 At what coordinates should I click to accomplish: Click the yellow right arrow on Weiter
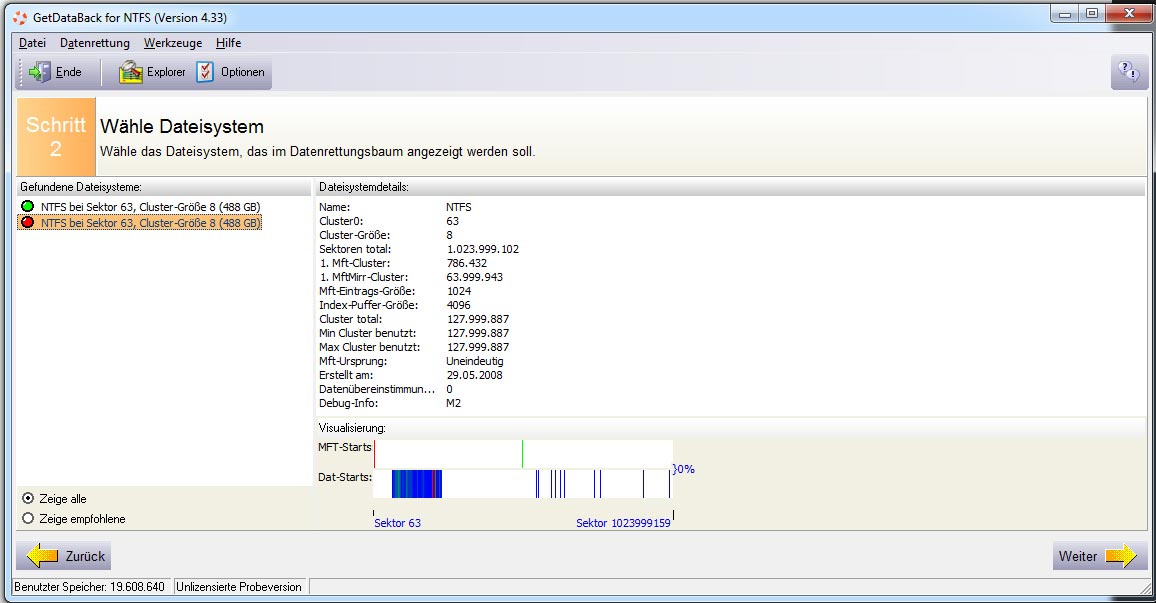click(x=1121, y=556)
